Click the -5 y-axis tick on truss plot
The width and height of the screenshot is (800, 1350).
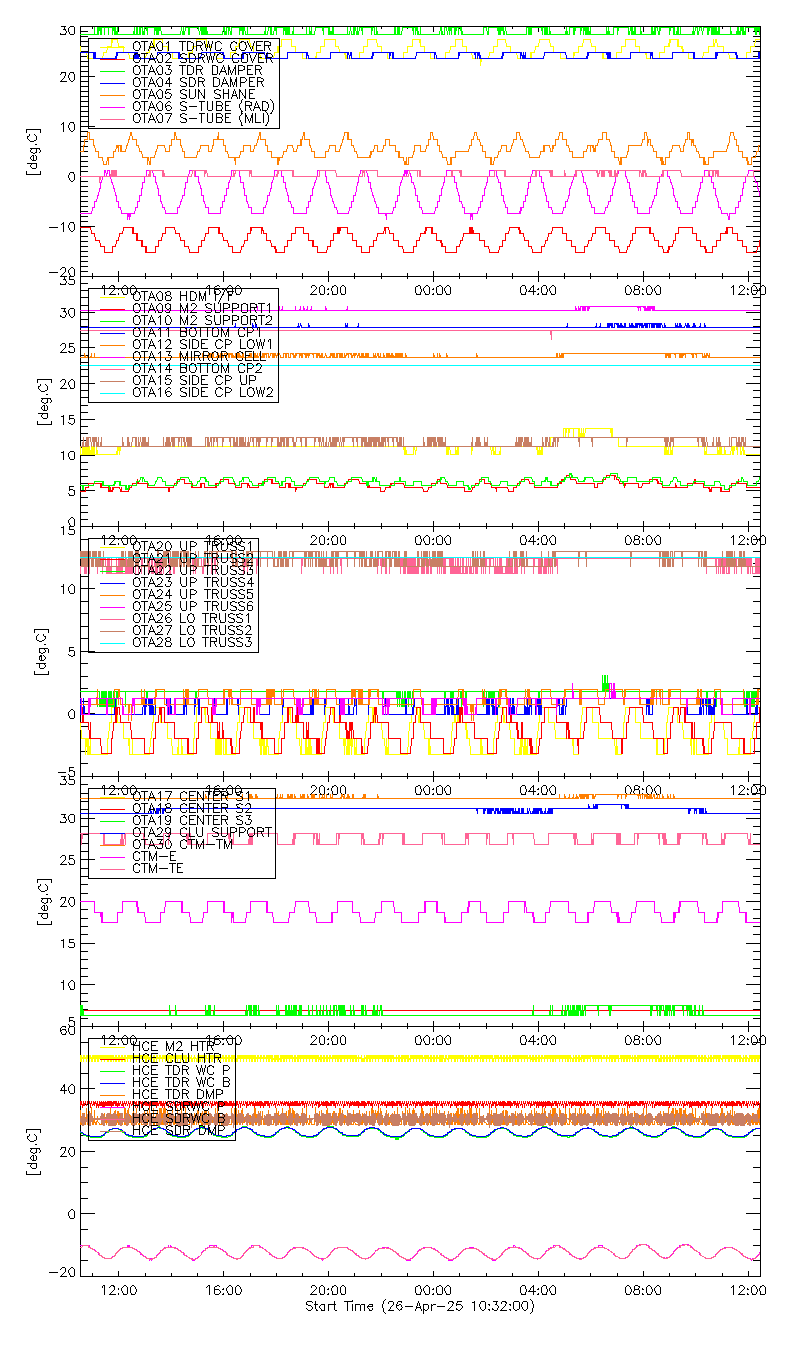(x=68, y=771)
